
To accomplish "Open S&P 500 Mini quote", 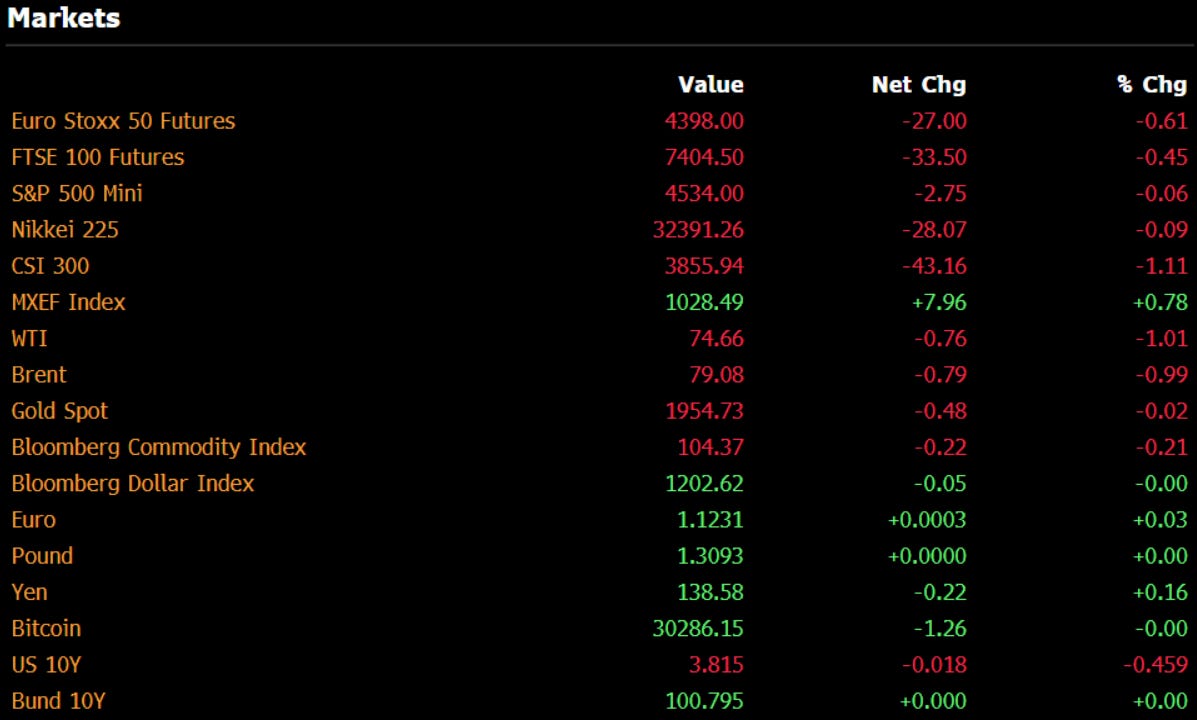I will (76, 193).
